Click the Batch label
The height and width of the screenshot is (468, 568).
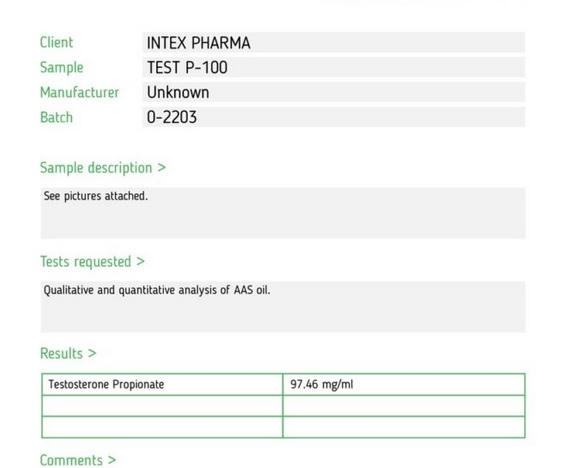(56, 117)
